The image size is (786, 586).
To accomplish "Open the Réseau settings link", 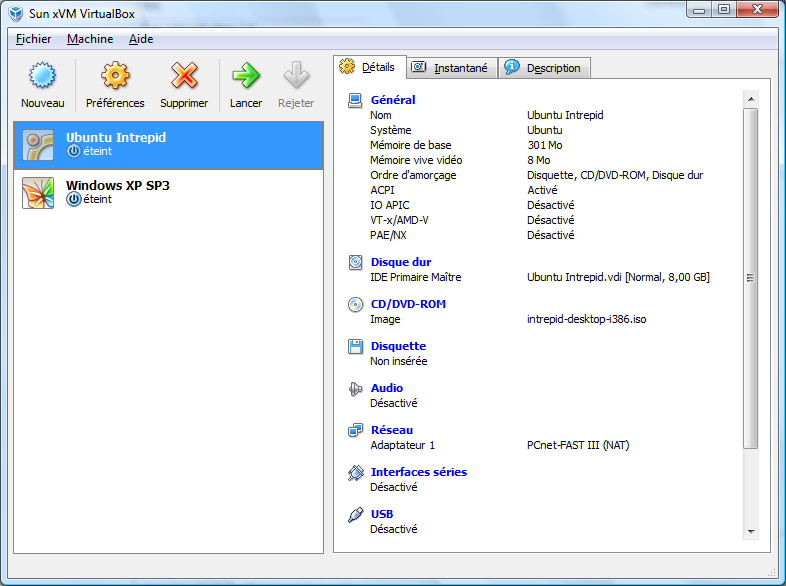I will coord(392,430).
